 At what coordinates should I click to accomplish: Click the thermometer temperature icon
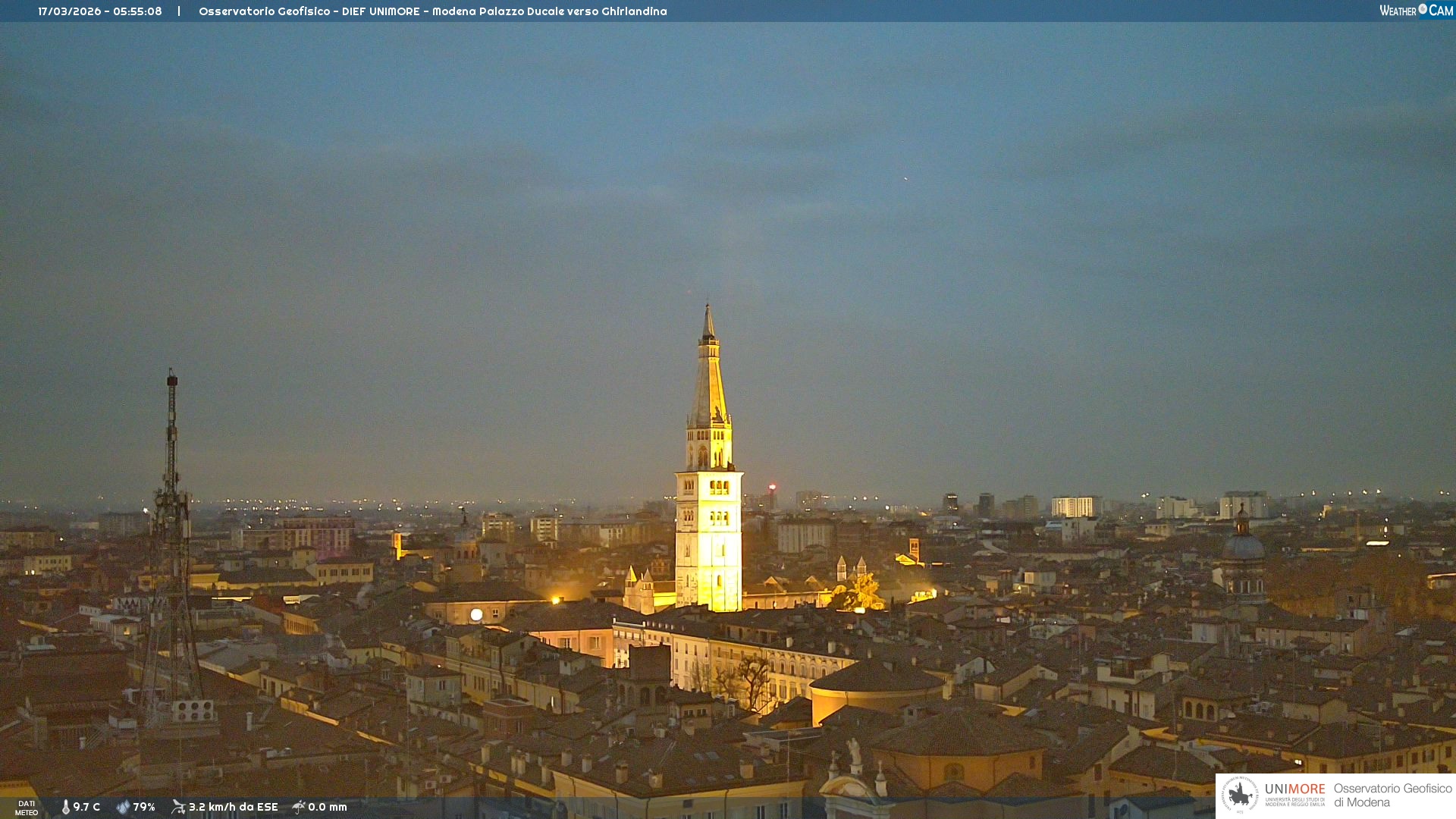[66, 807]
